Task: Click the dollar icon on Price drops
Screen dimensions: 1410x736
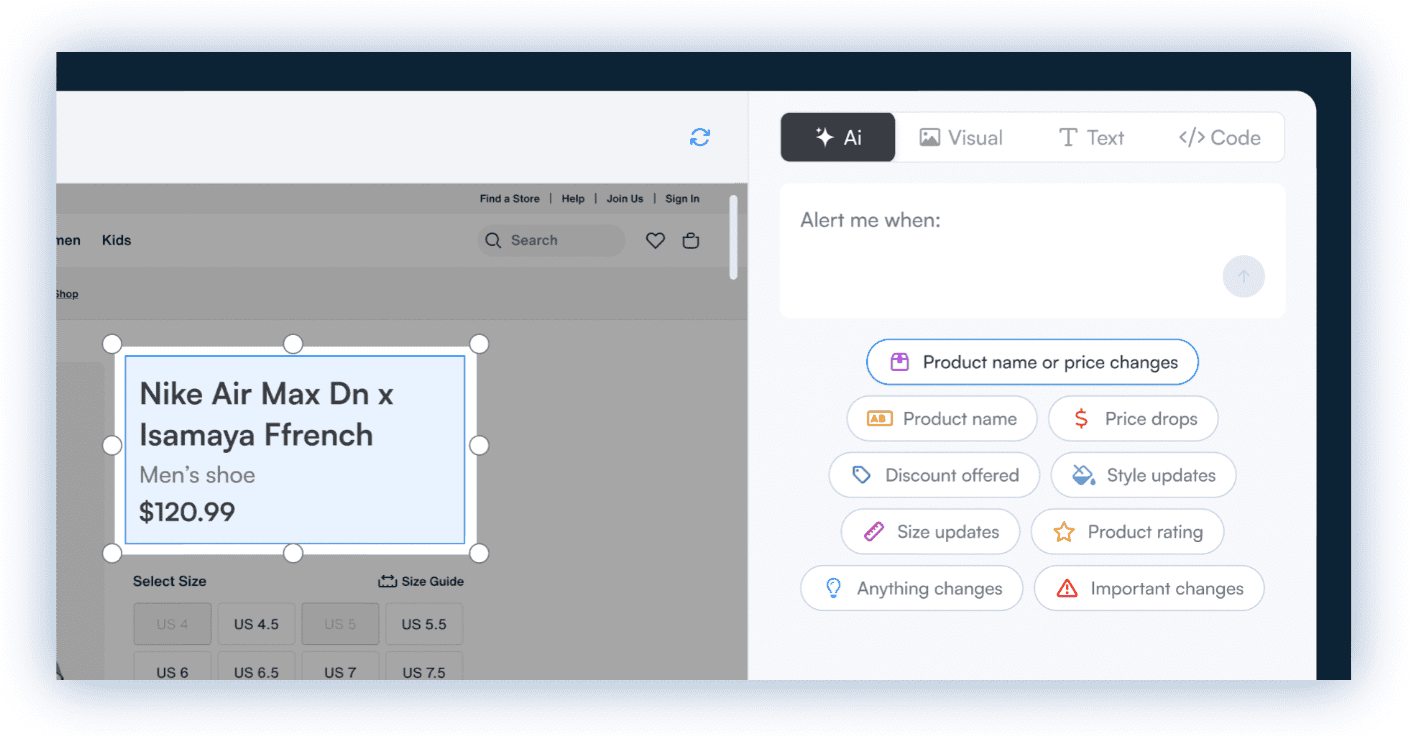Action: coord(1081,419)
